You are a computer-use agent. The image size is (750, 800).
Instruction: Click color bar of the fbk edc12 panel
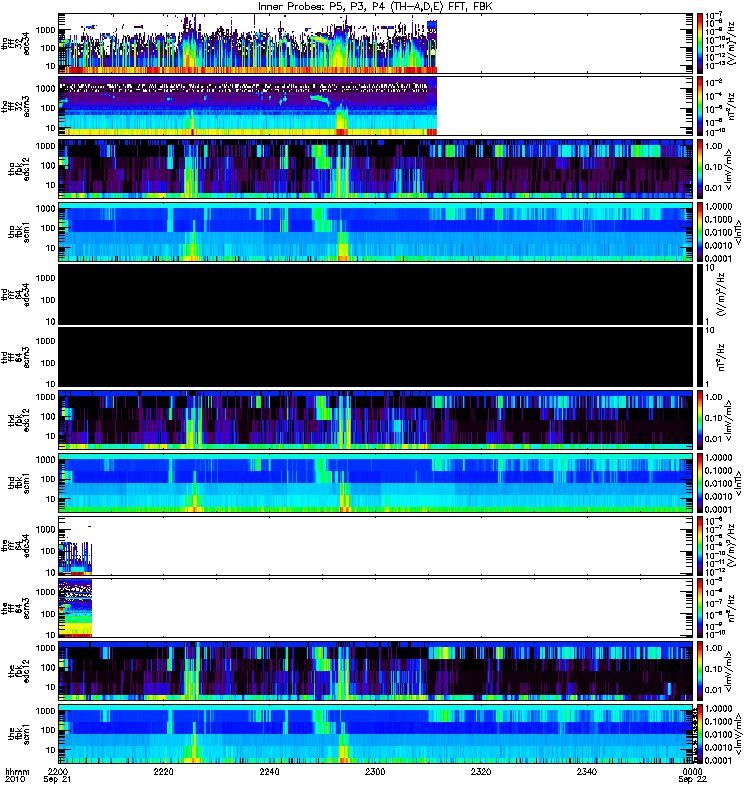700,671
